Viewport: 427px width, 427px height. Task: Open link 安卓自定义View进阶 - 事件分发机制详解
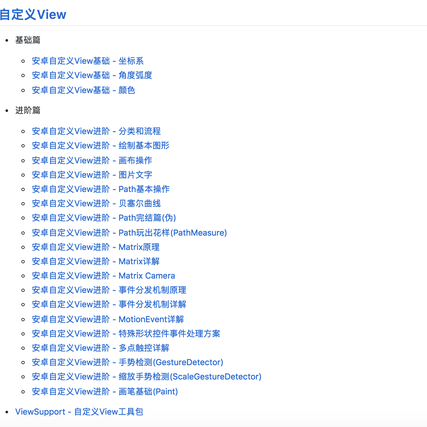(109, 304)
